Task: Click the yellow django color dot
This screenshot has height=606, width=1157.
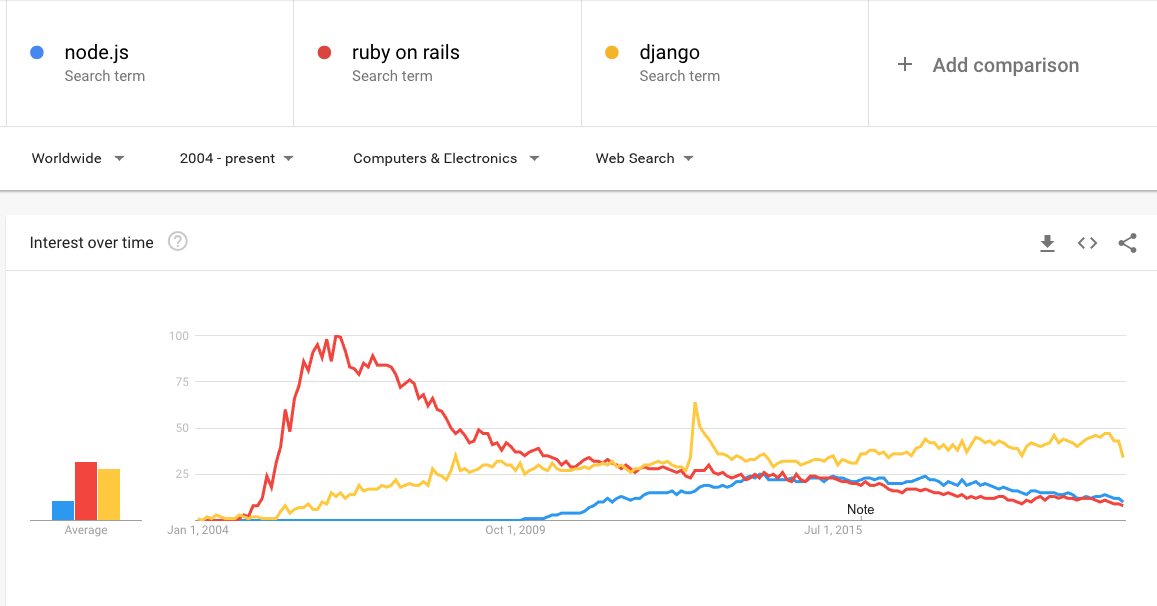Action: (x=612, y=53)
